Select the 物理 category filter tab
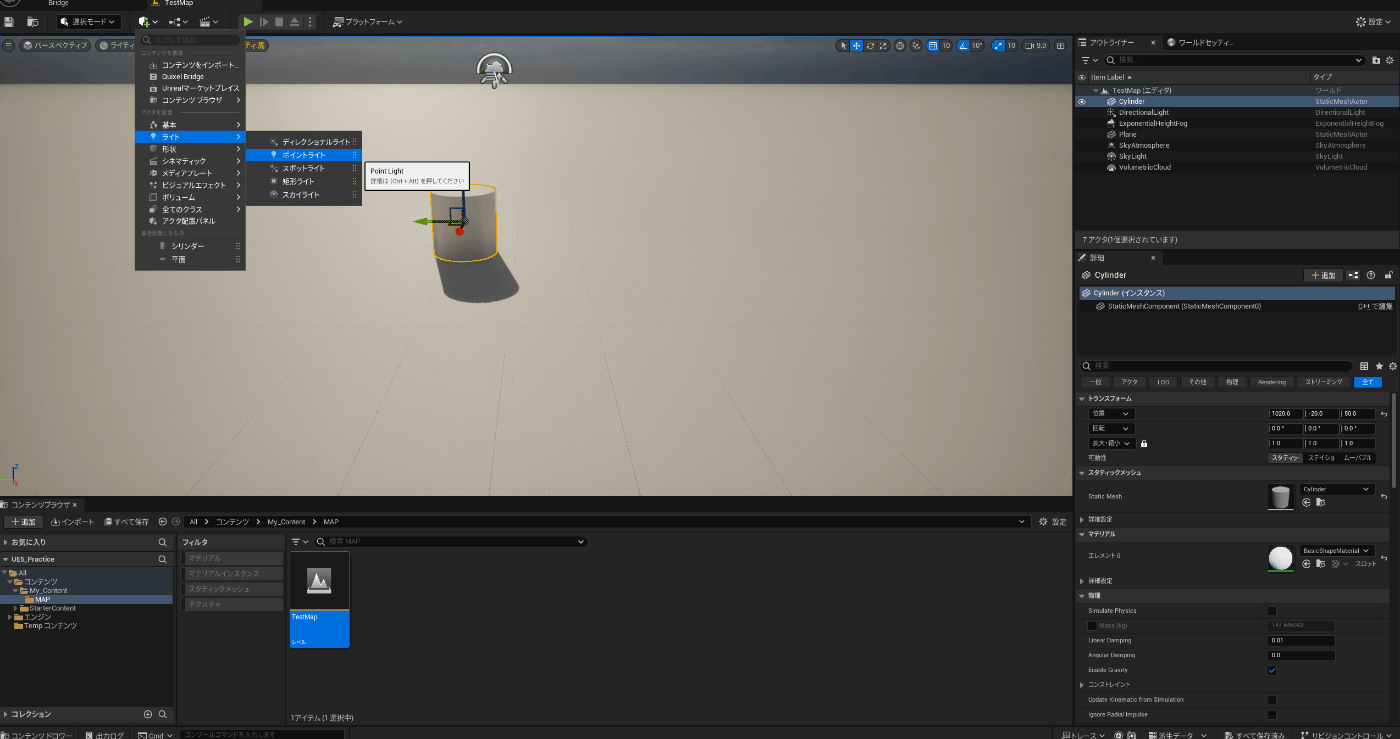Viewport: 1400px width, 739px height. [x=1232, y=382]
